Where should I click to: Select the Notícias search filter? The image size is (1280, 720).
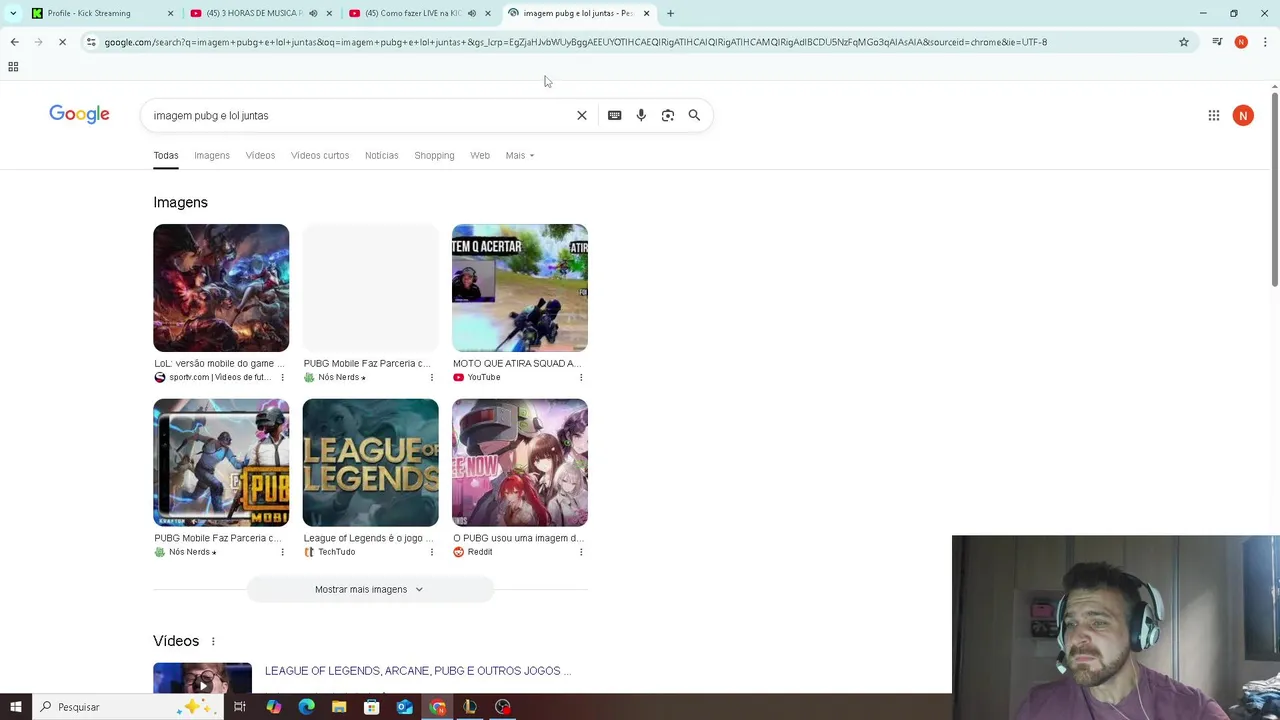coord(381,155)
